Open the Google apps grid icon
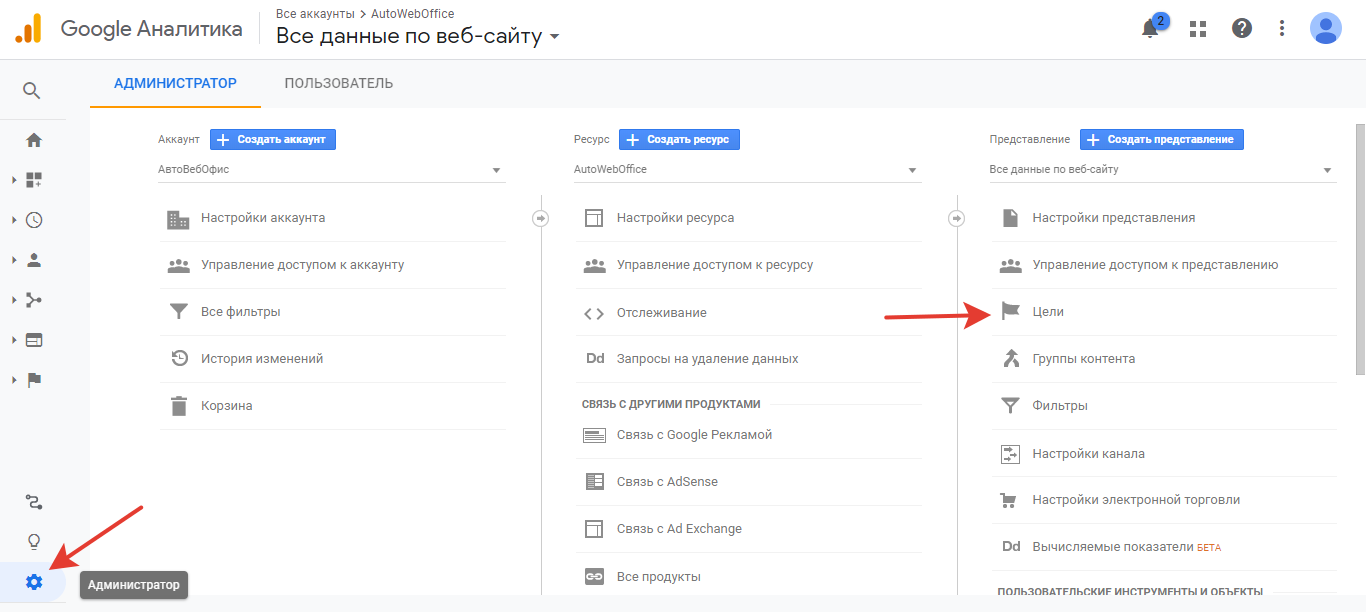1366x612 pixels. point(1198,29)
